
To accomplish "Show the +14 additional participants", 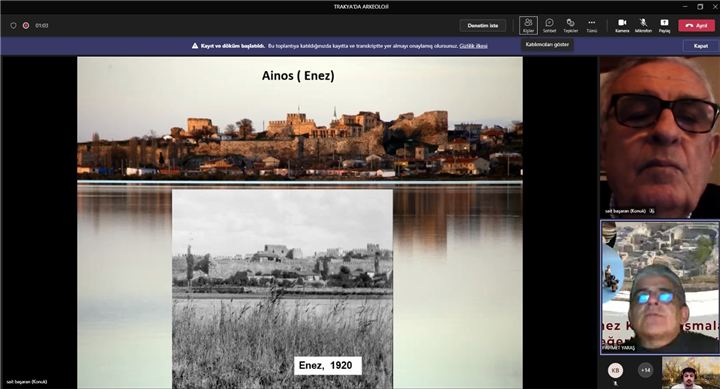I will point(646,370).
